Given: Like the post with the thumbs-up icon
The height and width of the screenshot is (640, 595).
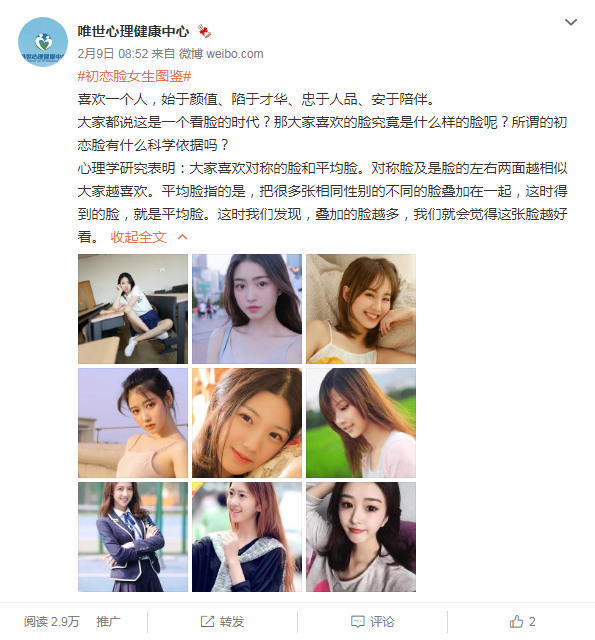Looking at the screenshot, I should (x=516, y=622).
